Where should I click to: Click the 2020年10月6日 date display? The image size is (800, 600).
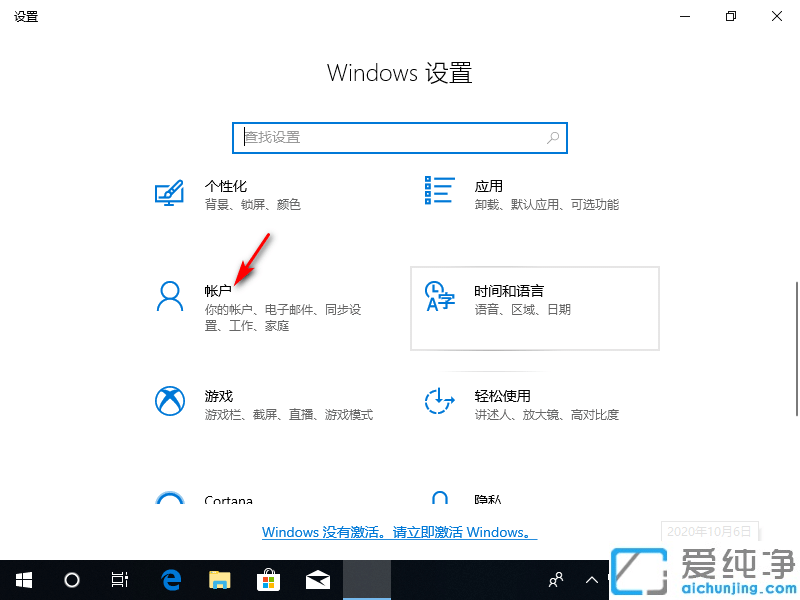coord(709,532)
